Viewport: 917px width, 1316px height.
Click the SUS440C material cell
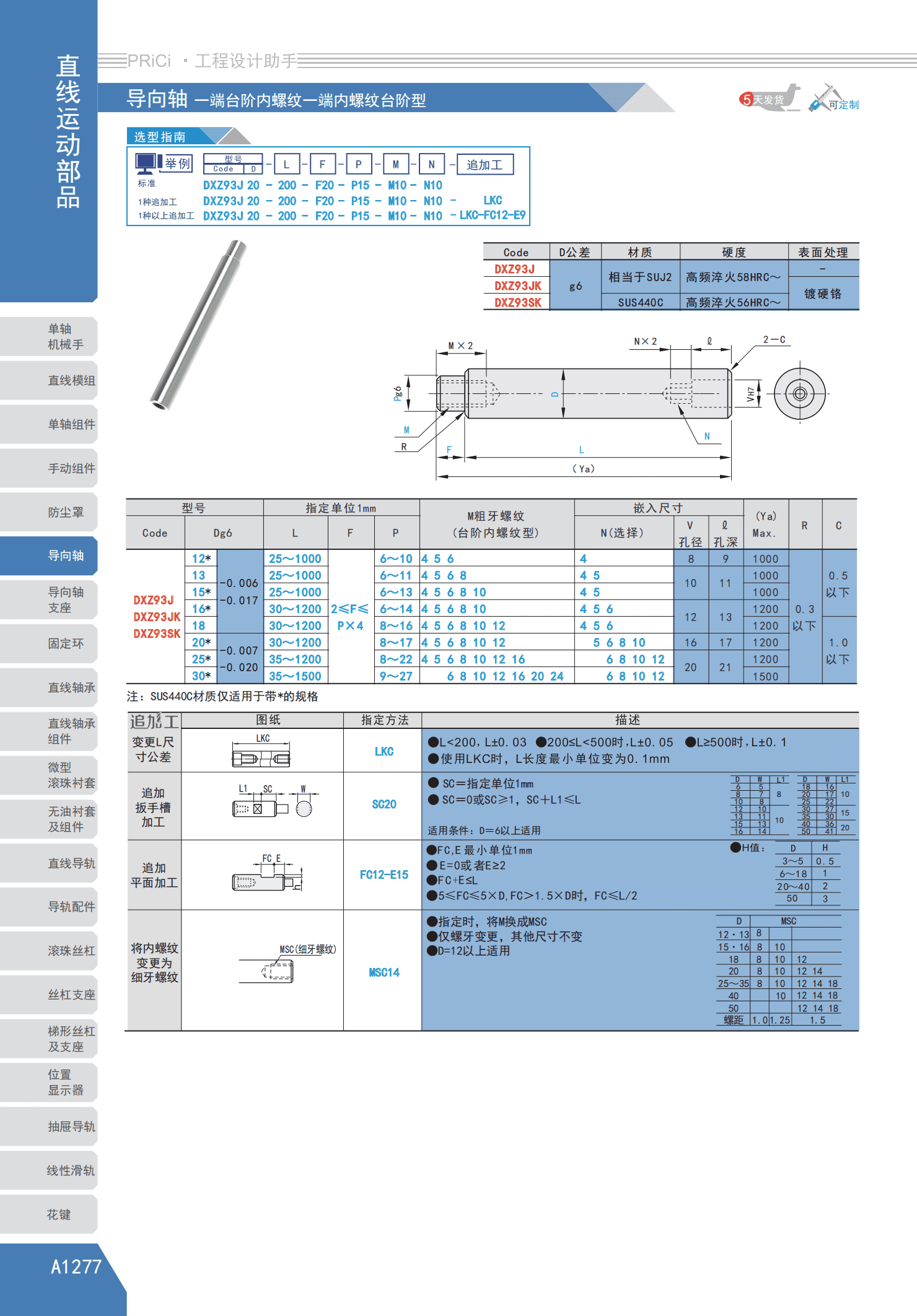[x=640, y=302]
